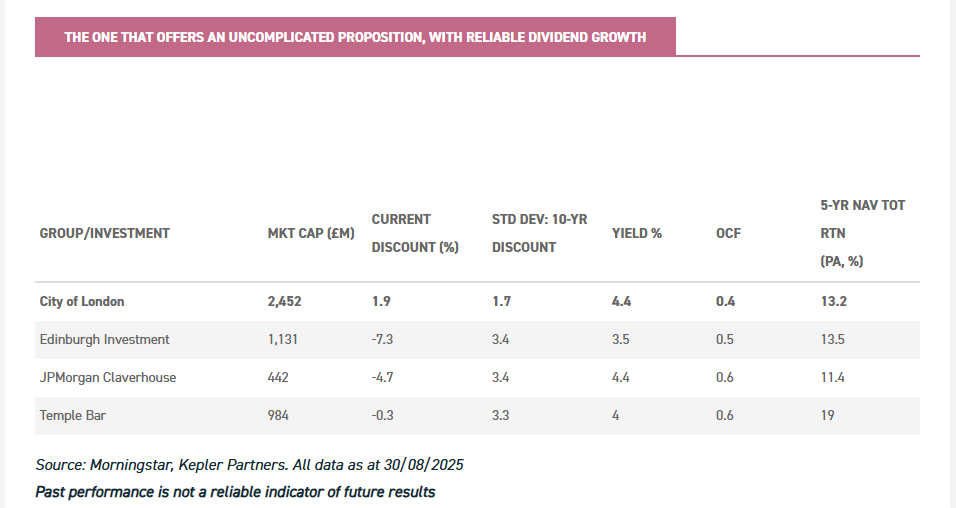
Task: Select the Temple Bar row name
Action: click(73, 415)
